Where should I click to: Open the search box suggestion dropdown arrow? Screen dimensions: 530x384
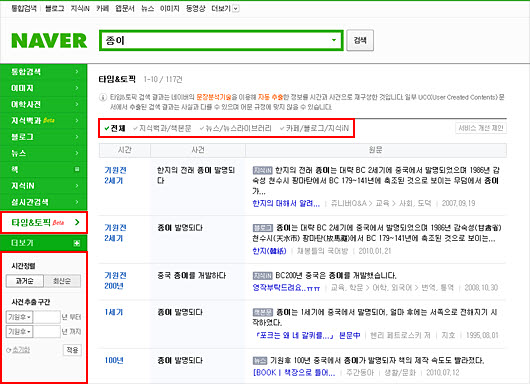tap(334, 40)
